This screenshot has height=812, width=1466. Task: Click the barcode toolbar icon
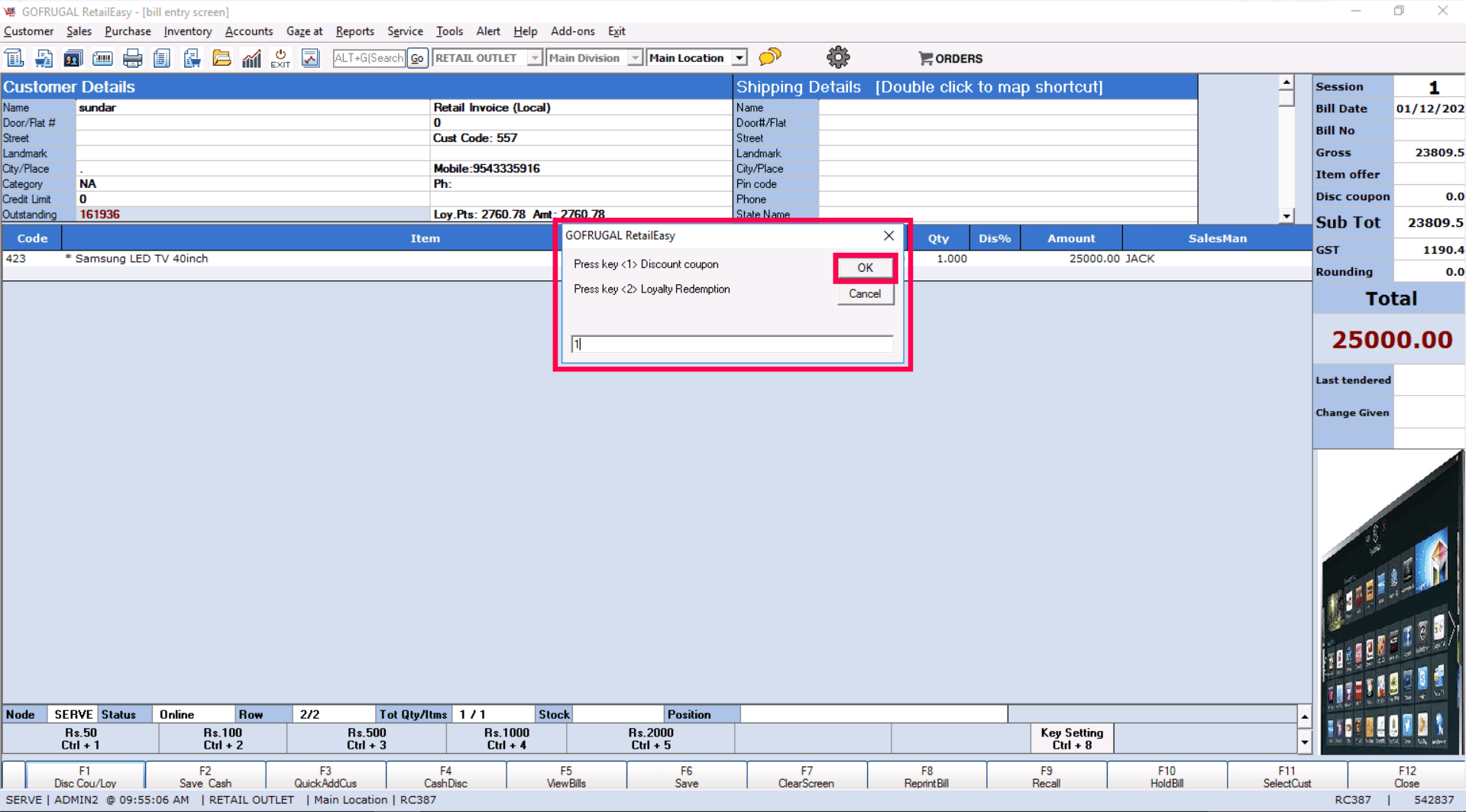(x=102, y=58)
